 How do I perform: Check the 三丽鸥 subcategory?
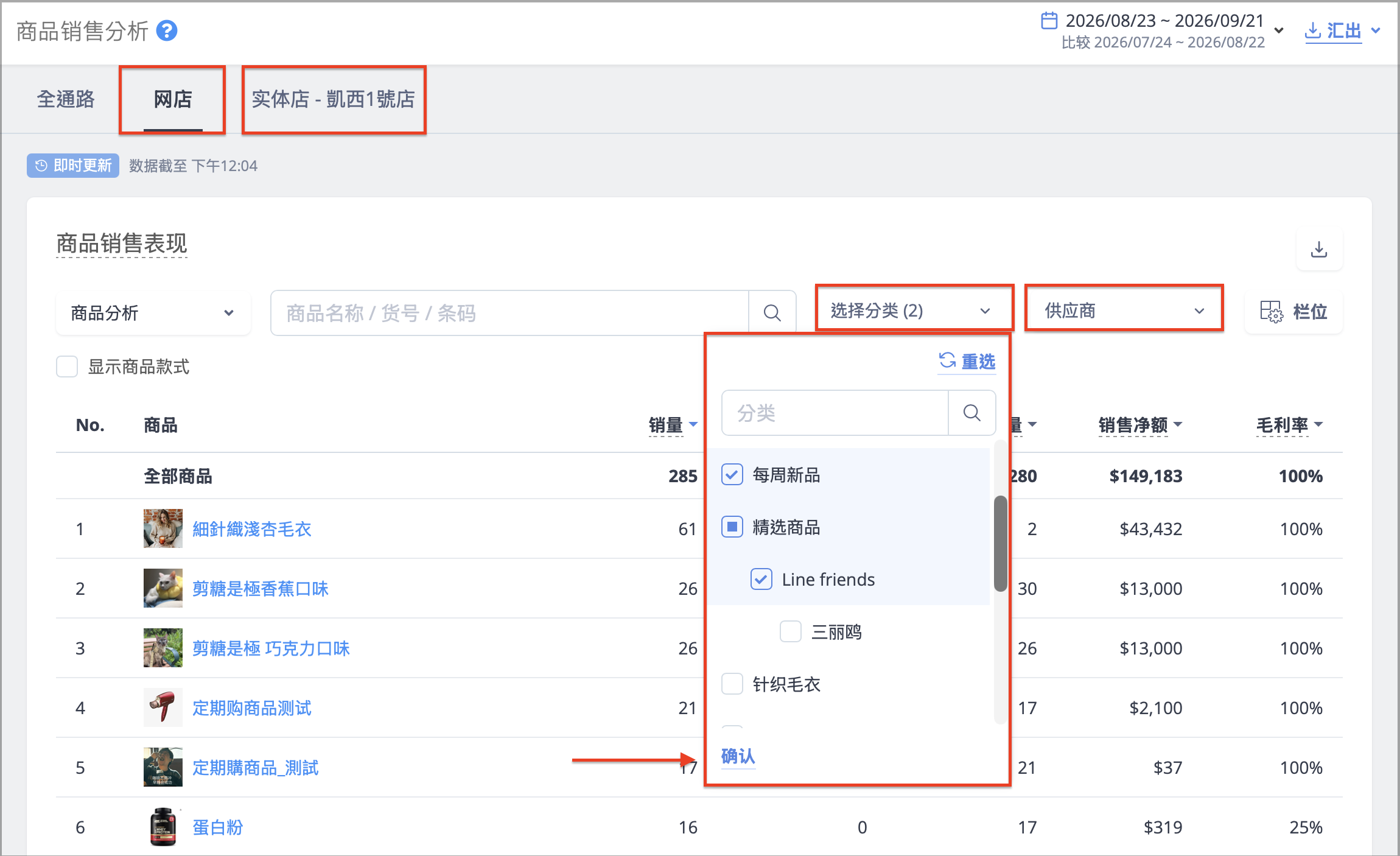click(x=791, y=631)
